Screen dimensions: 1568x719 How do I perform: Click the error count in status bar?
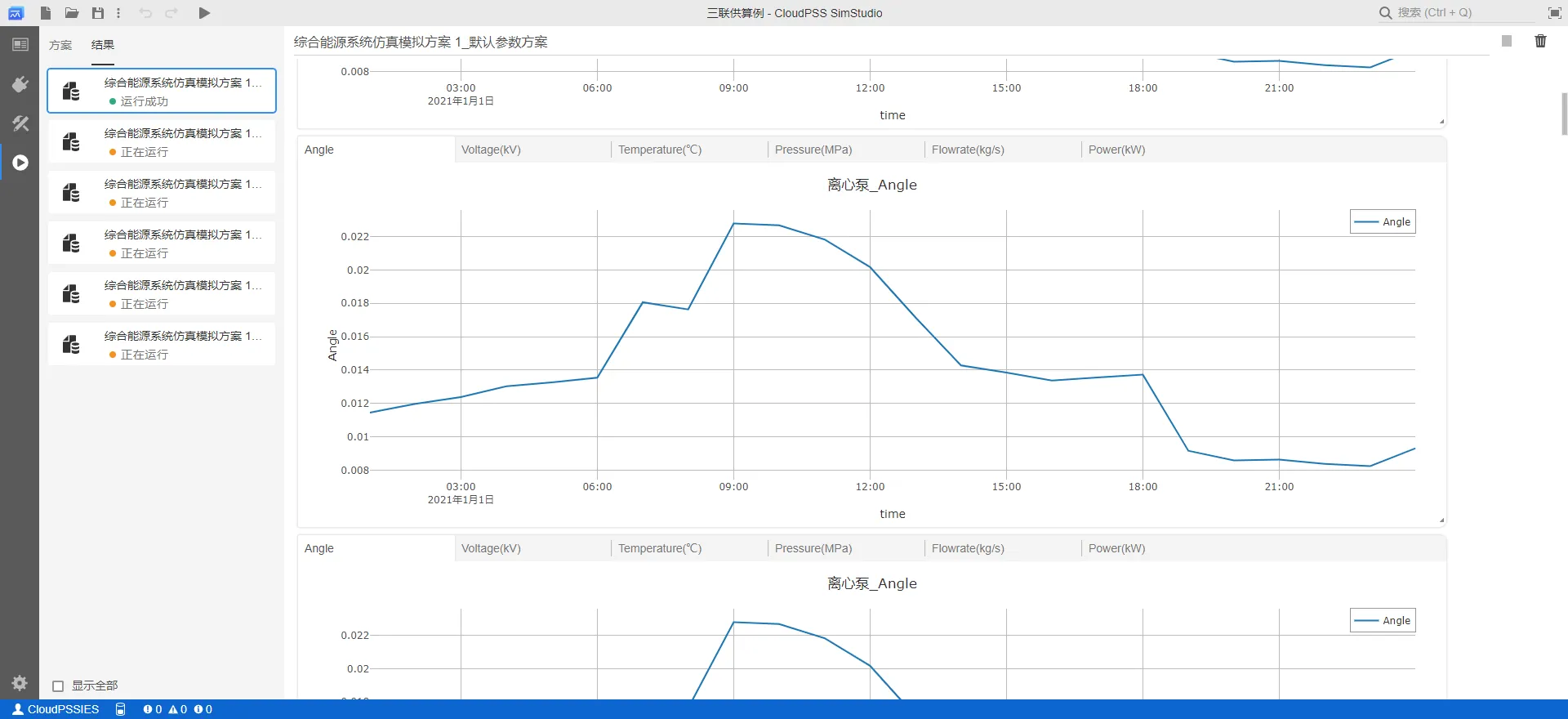click(153, 709)
